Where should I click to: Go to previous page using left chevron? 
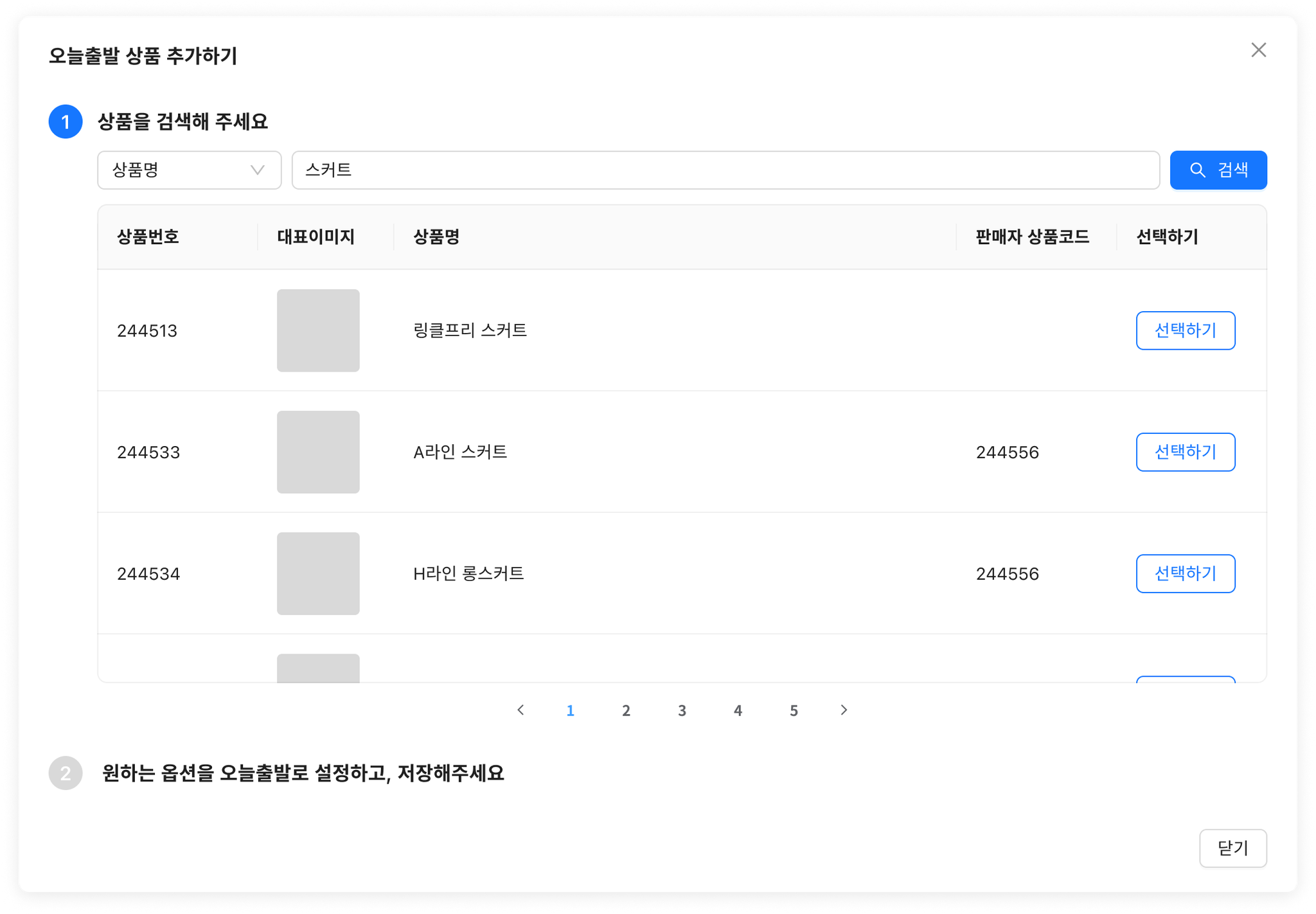[x=521, y=710]
